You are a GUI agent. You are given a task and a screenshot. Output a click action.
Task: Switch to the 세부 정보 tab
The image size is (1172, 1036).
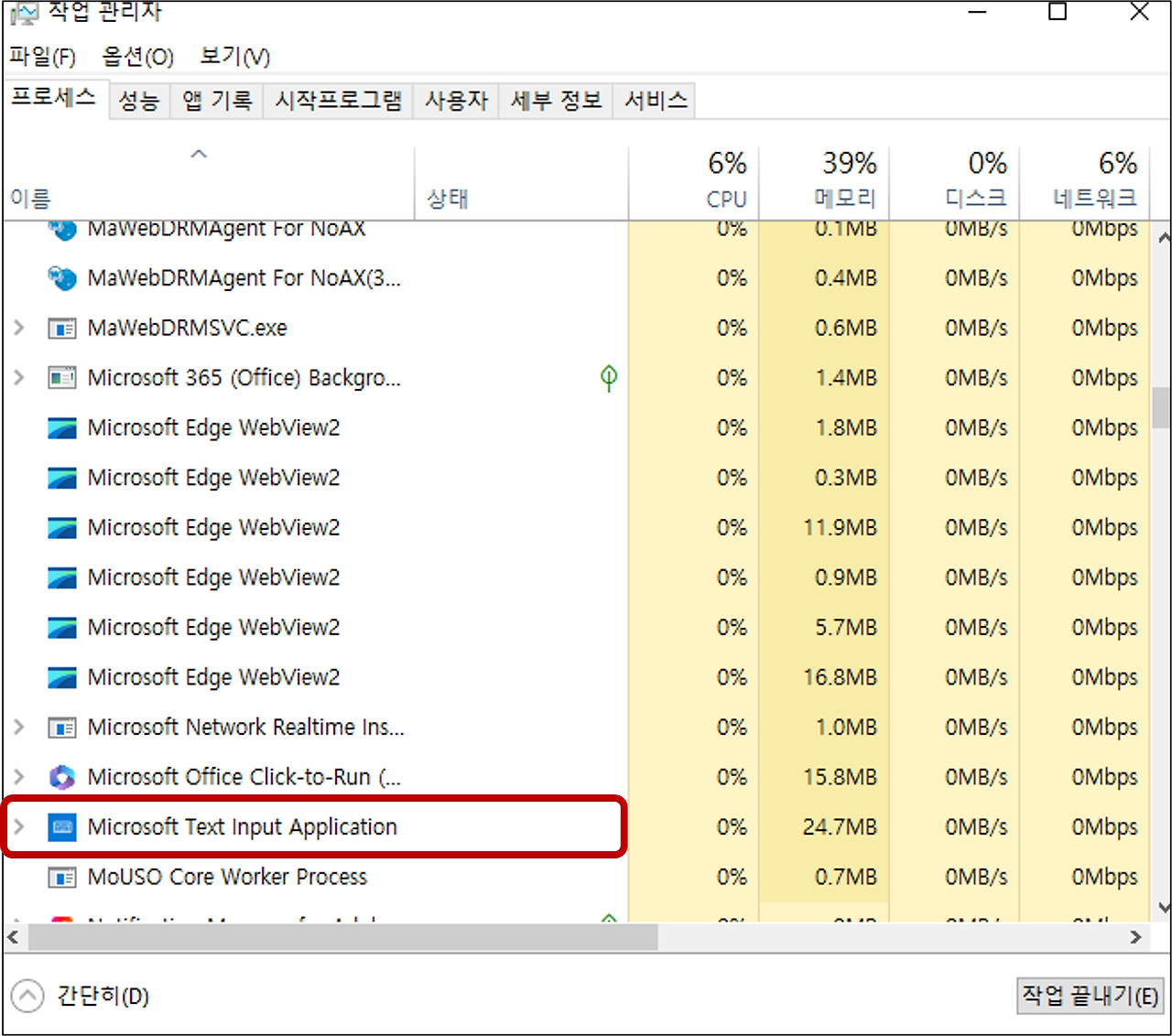[x=556, y=101]
